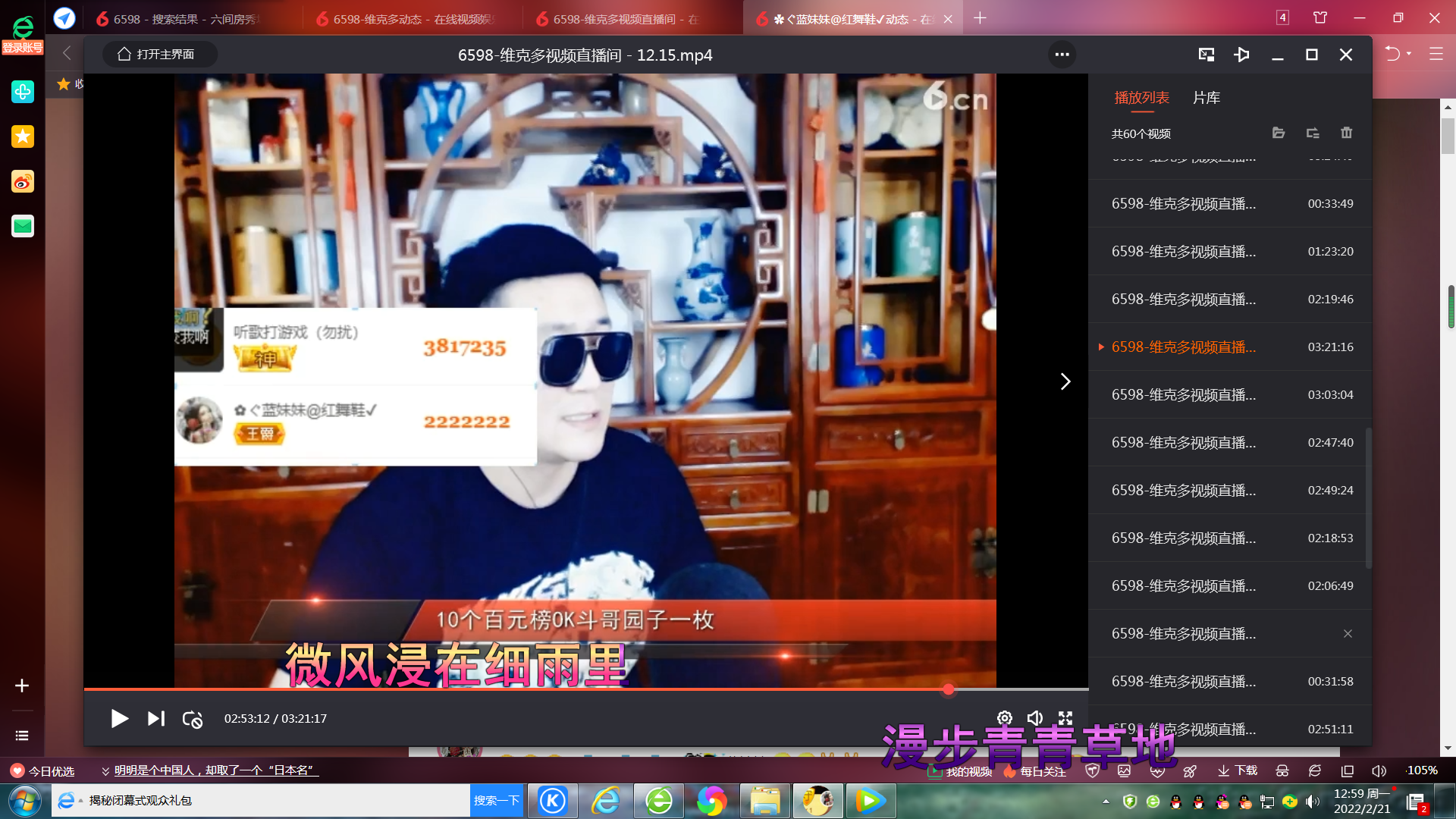Play the playlist video lasting 02:47:40
1456x819 pixels.
(1230, 442)
